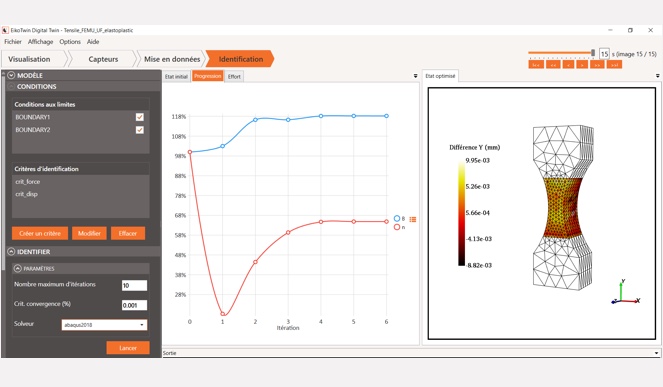The width and height of the screenshot is (663, 387).
Task: Click the << fast rewind button
Action: point(553,65)
